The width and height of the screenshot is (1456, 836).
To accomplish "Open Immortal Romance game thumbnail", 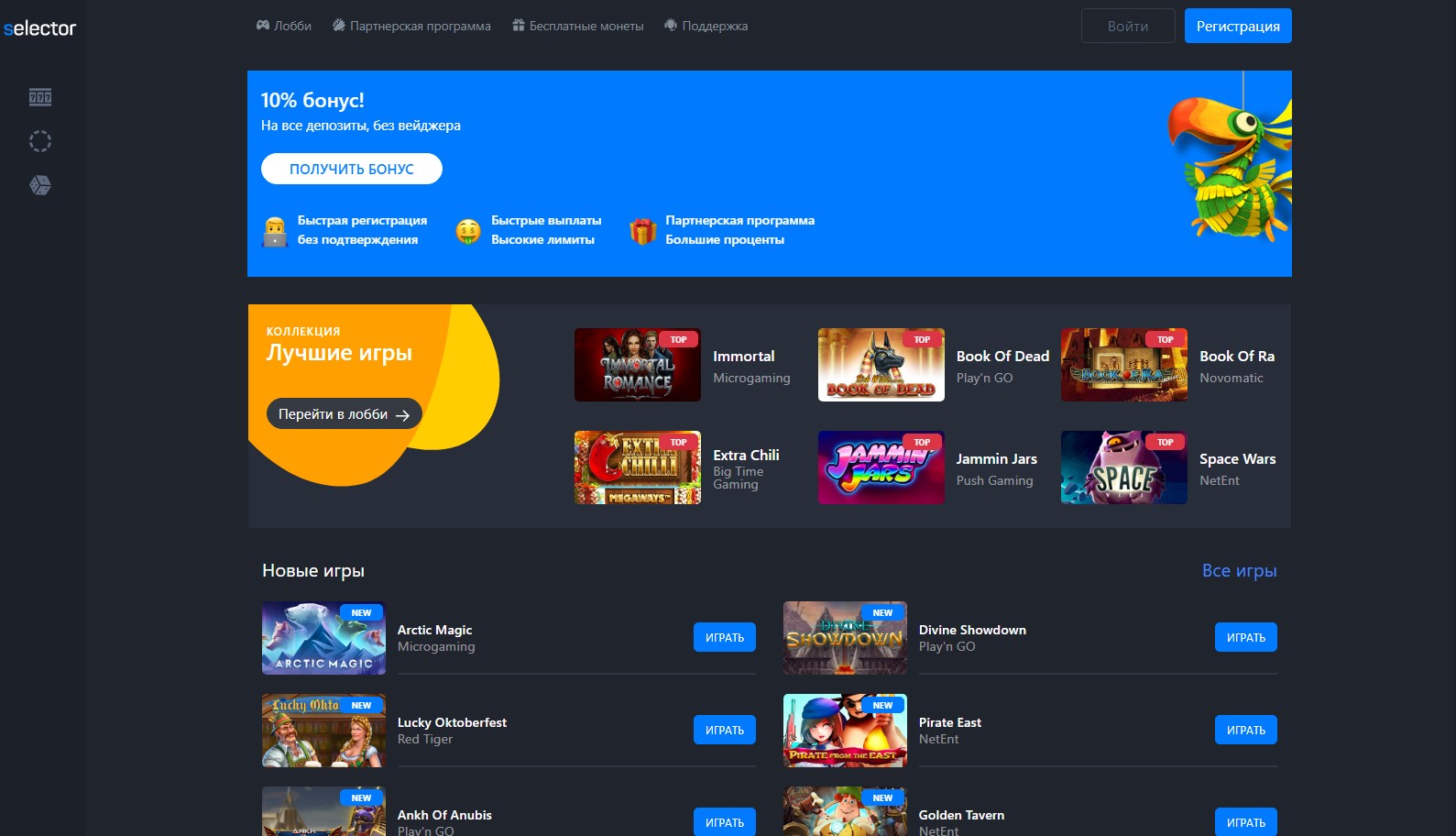I will pos(638,365).
